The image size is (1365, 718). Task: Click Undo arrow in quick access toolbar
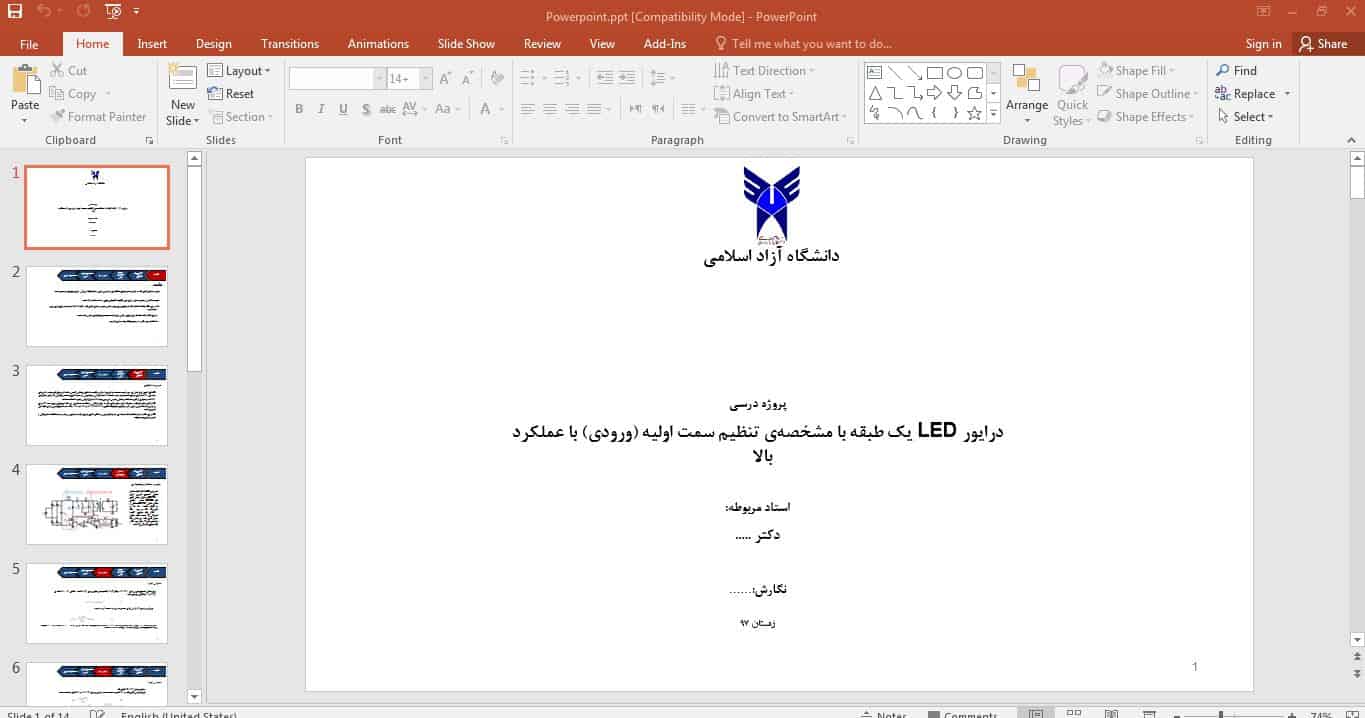click(44, 12)
